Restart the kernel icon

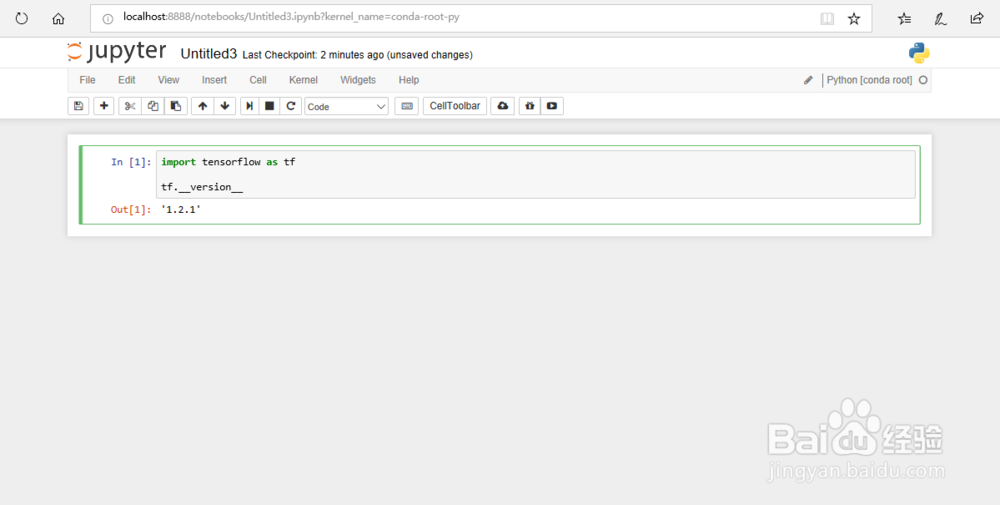pos(291,106)
